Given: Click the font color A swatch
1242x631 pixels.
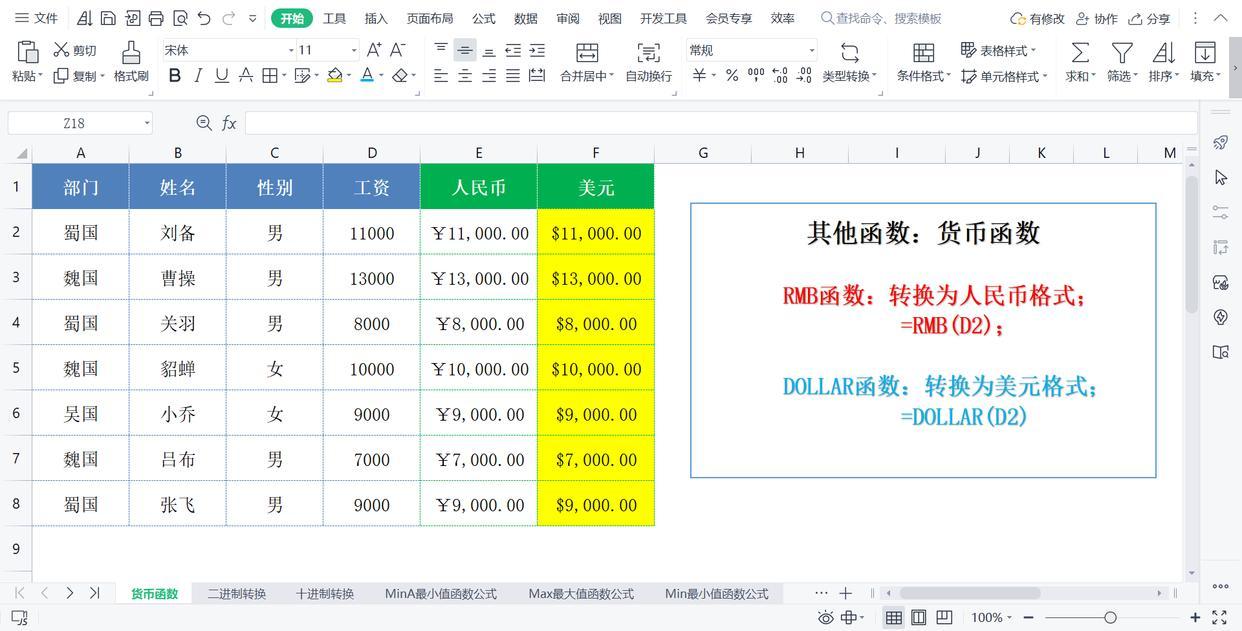Looking at the screenshot, I should tap(367, 75).
